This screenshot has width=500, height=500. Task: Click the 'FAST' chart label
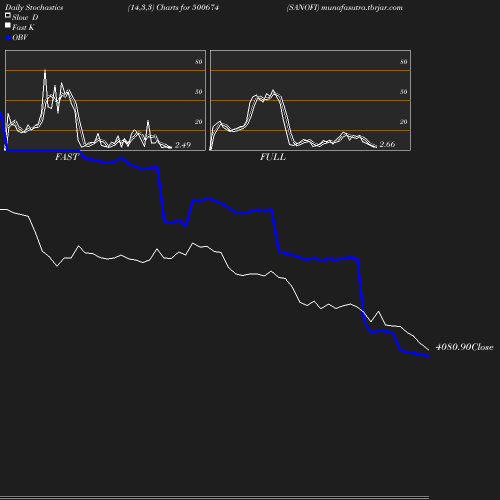[x=67, y=157]
